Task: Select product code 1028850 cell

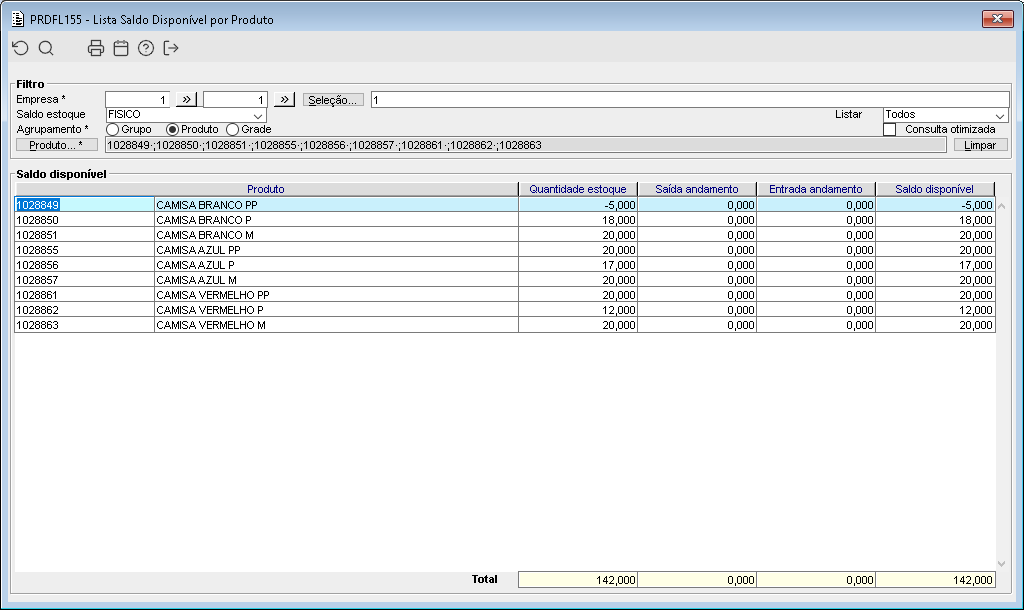Action: pyautogui.click(x=84, y=220)
